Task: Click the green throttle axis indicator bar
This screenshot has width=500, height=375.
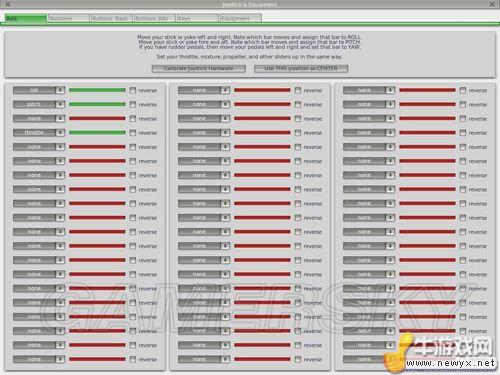Action: [97, 133]
